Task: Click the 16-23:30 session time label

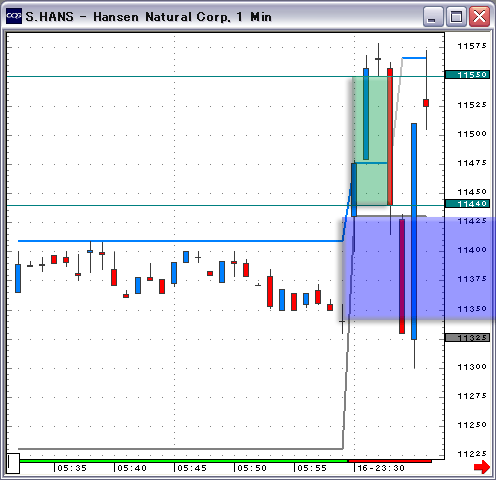Action: [380, 468]
